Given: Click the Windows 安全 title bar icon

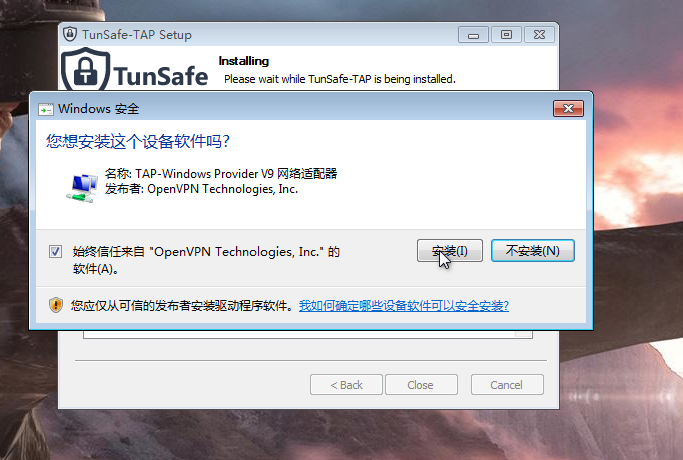Looking at the screenshot, I should pos(46,109).
